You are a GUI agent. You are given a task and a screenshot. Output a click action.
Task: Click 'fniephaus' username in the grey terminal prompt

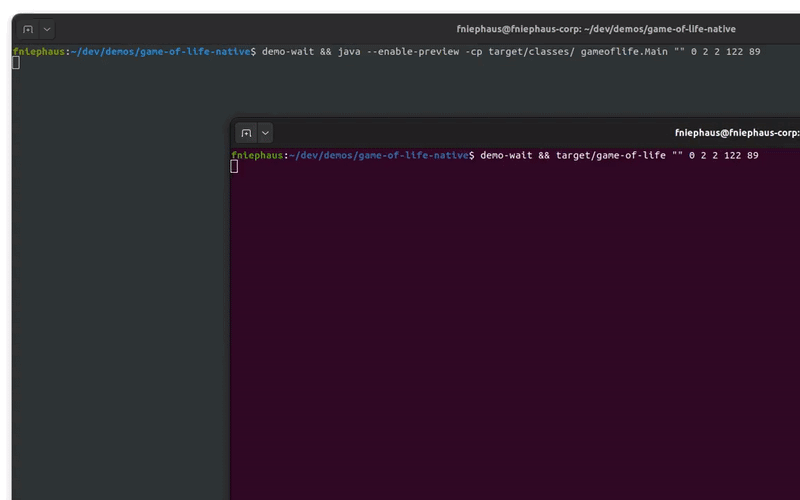tap(38, 51)
